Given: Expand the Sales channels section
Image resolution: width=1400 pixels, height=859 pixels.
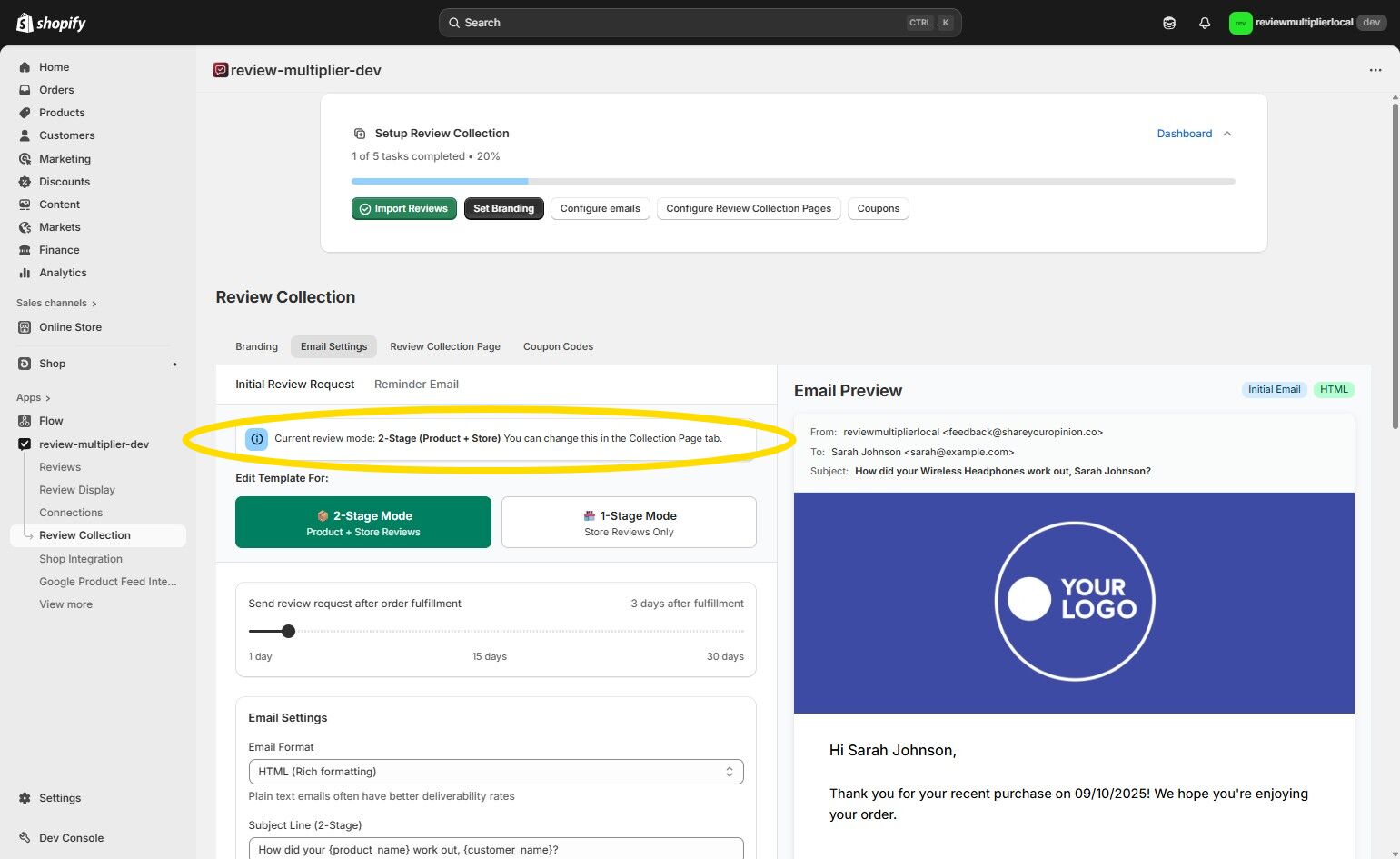Looking at the screenshot, I should [x=56, y=304].
